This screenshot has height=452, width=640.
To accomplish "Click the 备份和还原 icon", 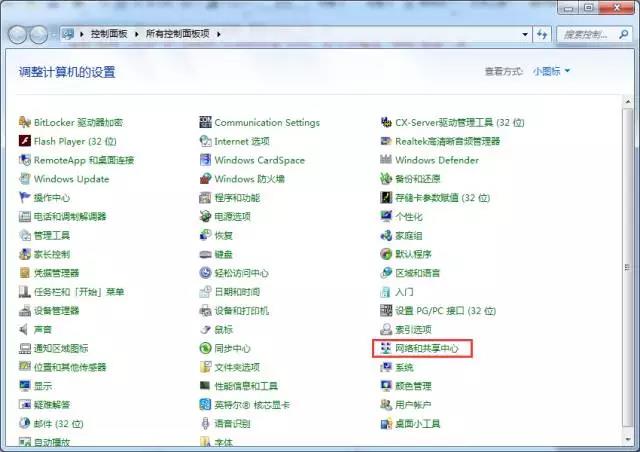I will pos(386,178).
